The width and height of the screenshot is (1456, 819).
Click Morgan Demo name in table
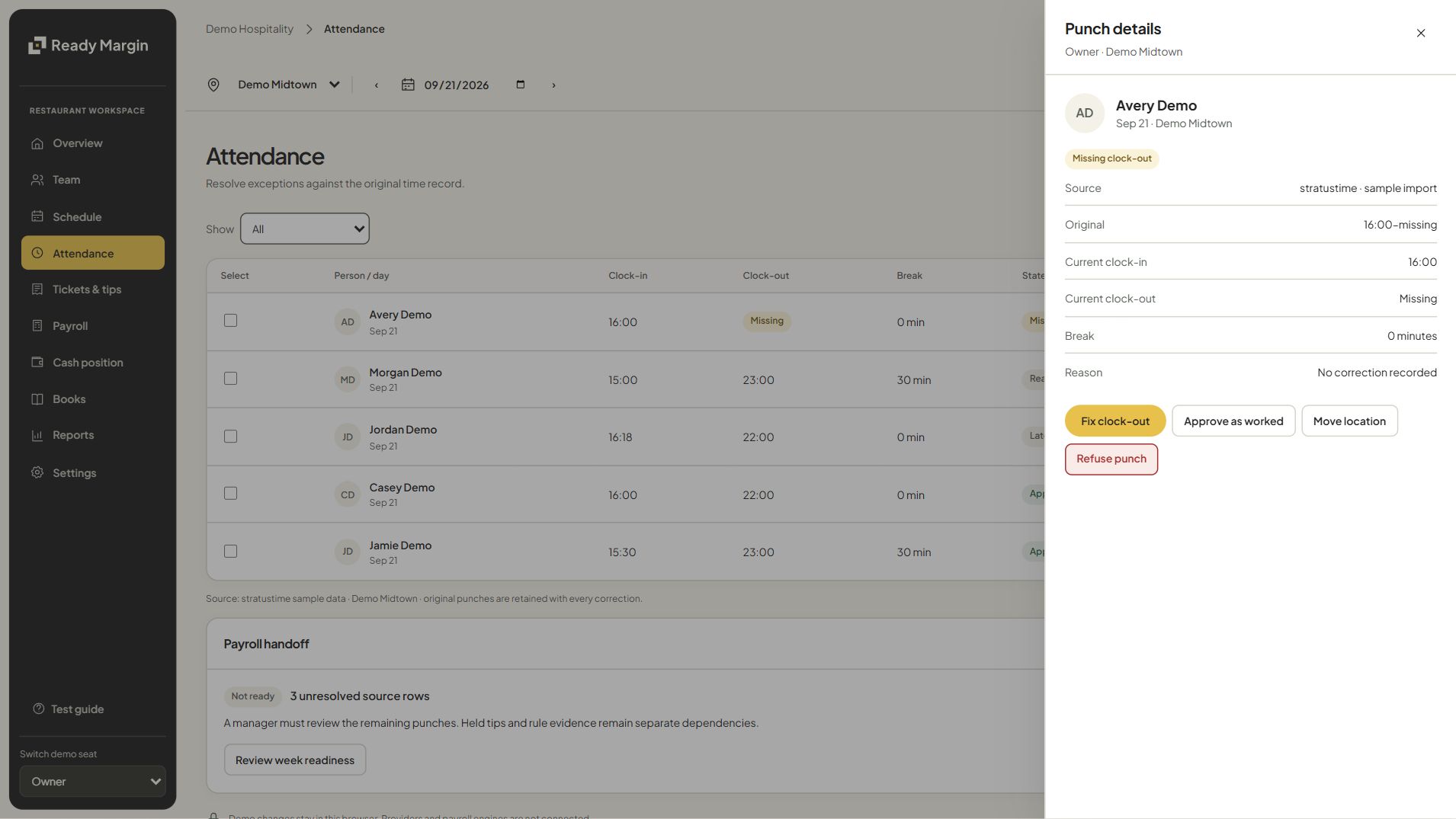click(406, 373)
